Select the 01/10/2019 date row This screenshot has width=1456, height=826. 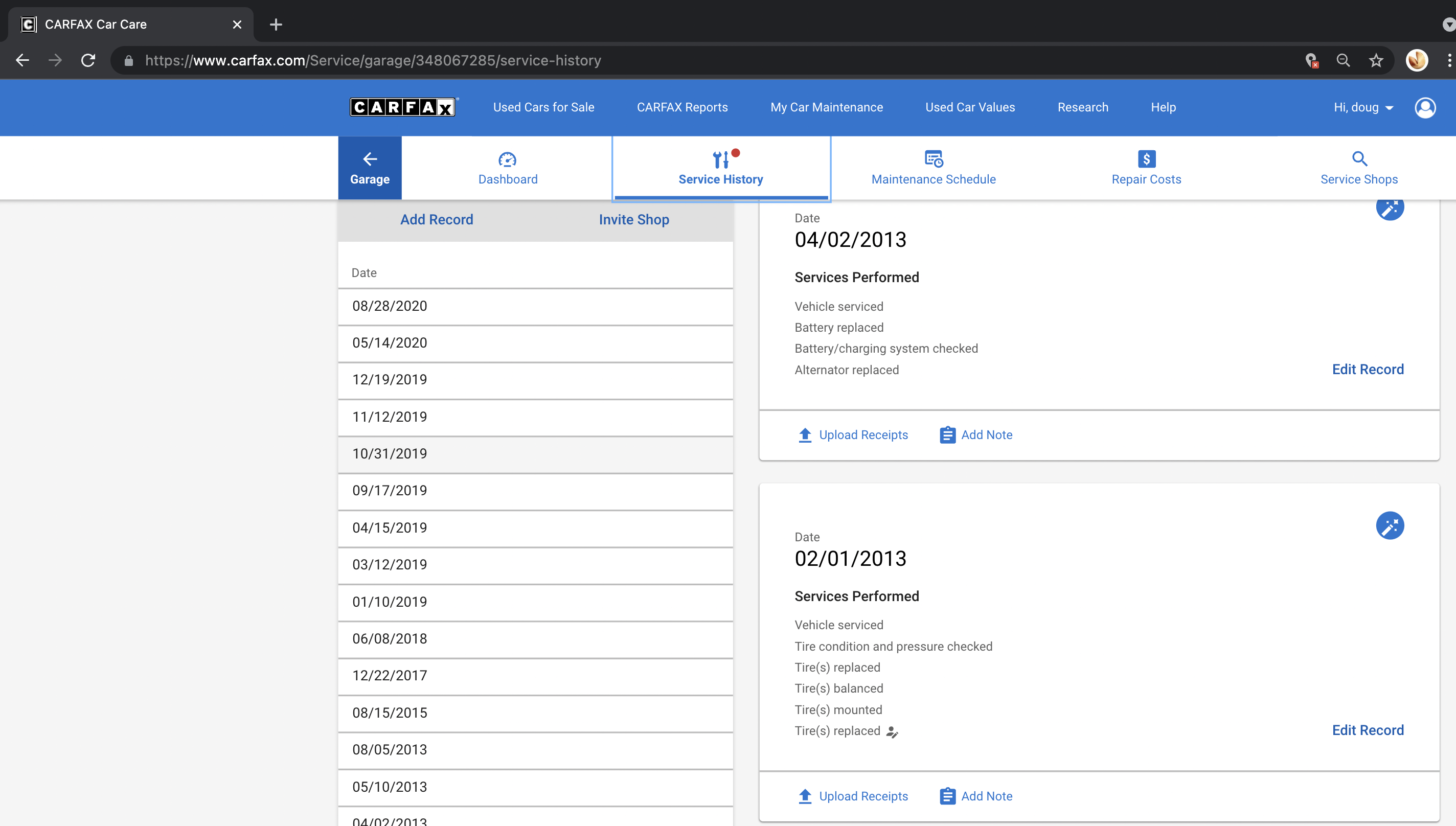tap(535, 603)
